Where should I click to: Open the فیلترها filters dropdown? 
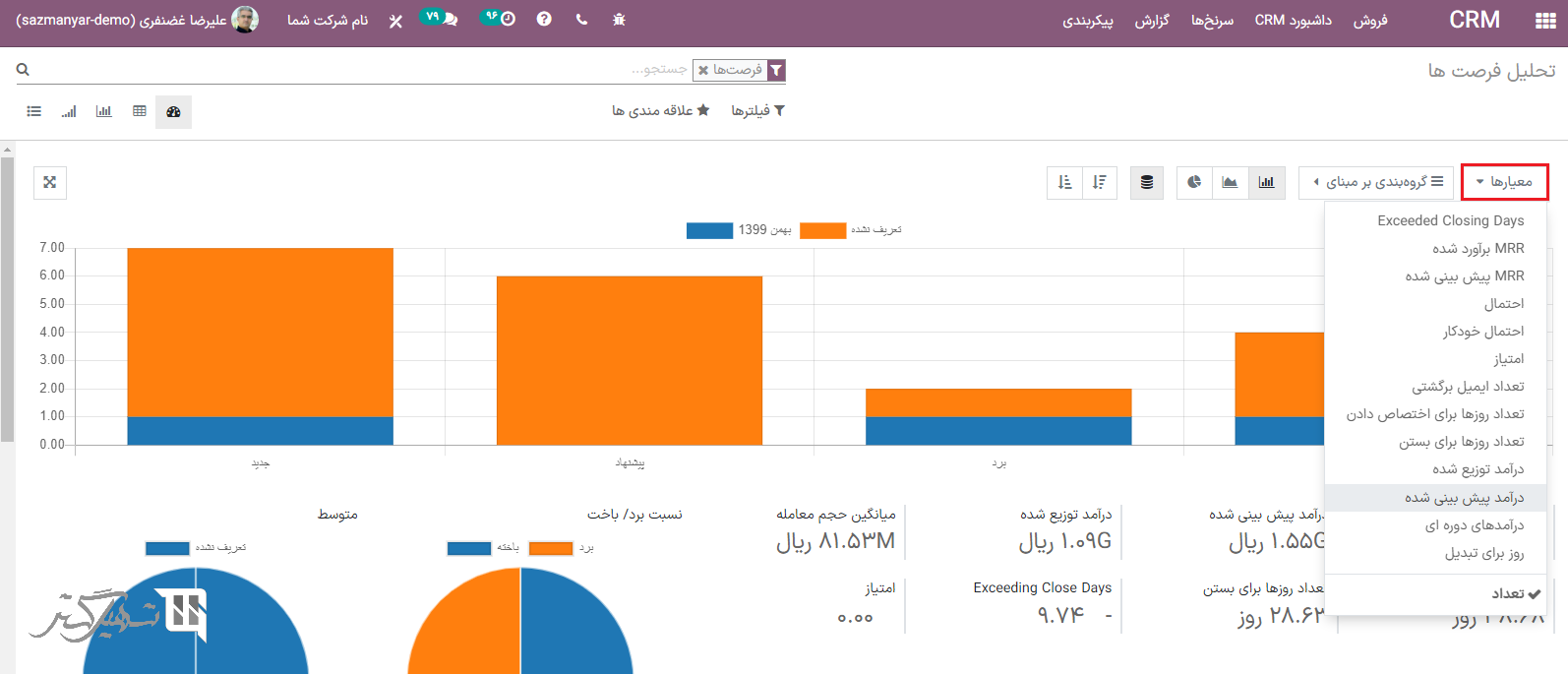757,111
